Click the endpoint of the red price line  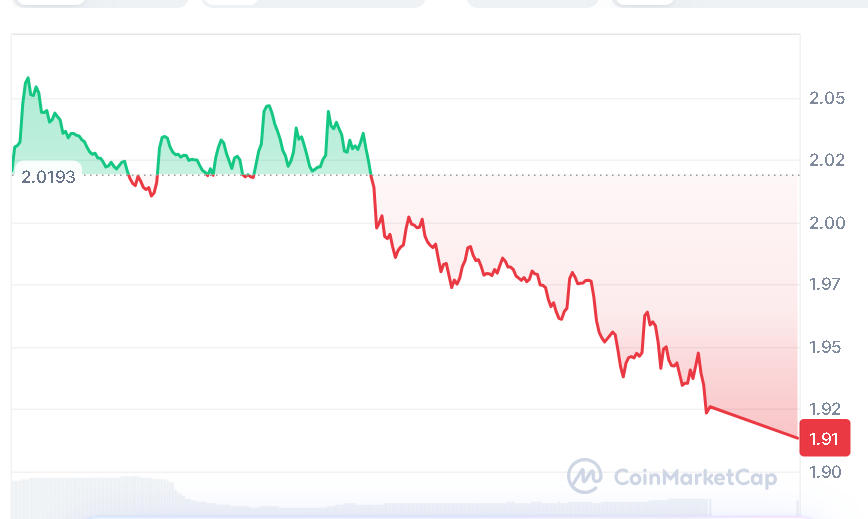click(798, 437)
